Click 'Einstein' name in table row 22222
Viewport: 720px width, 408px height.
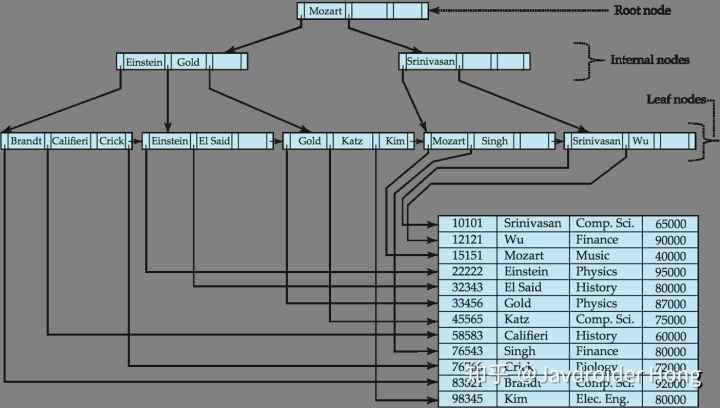tap(526, 272)
